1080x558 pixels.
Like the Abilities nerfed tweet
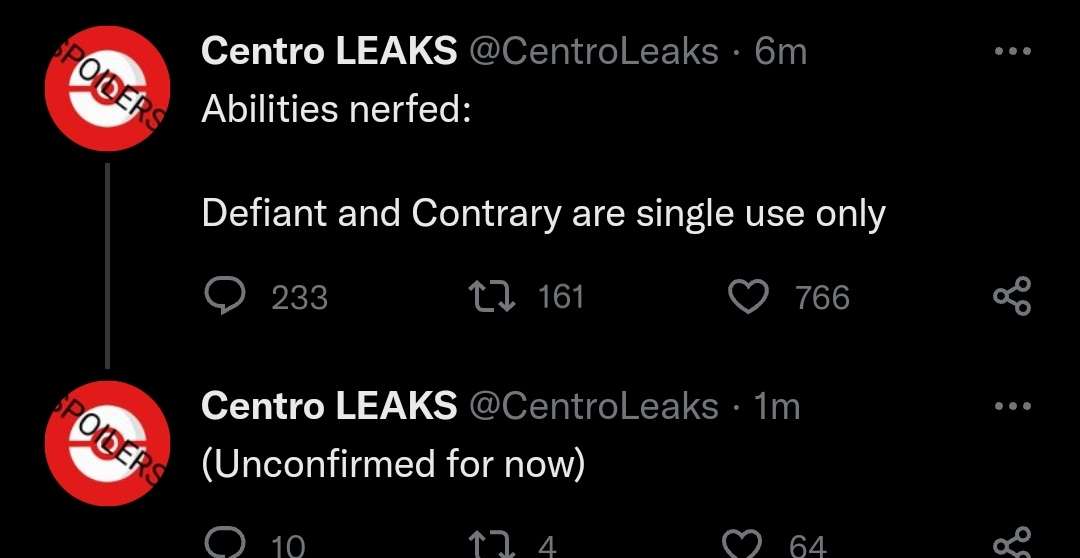coord(749,298)
